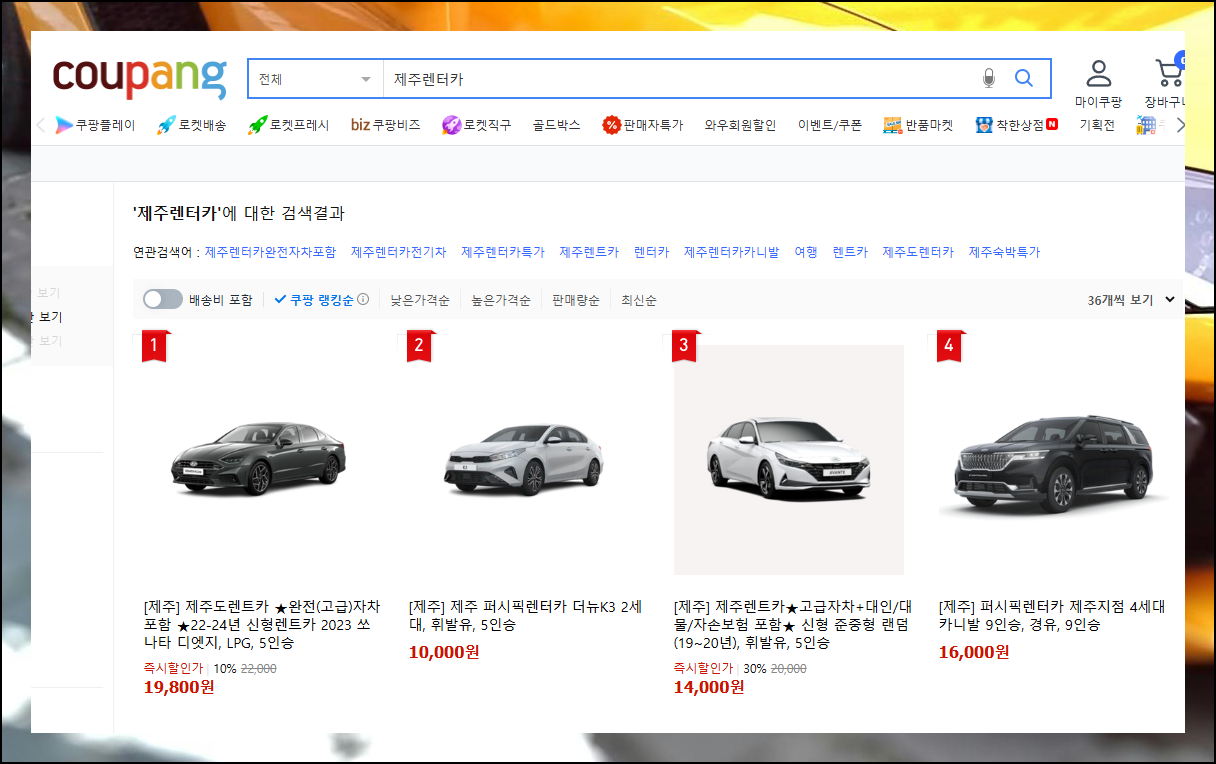Image resolution: width=1216 pixels, height=764 pixels.
Task: Open 로켓직구 menu item
Action: (x=476, y=125)
